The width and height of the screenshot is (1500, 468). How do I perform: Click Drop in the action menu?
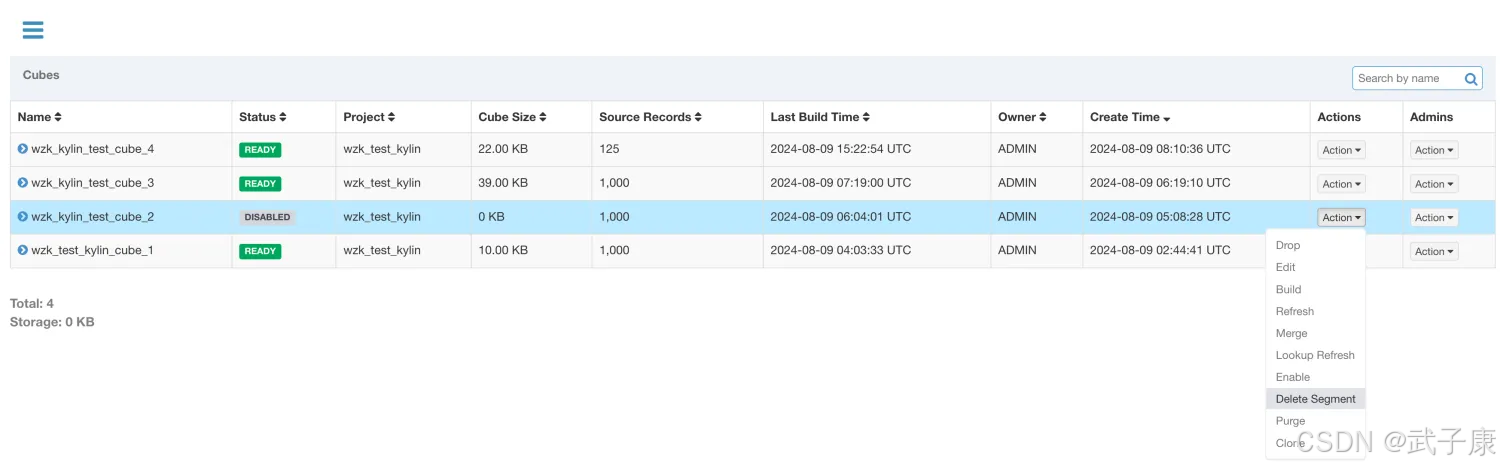click(x=1288, y=245)
